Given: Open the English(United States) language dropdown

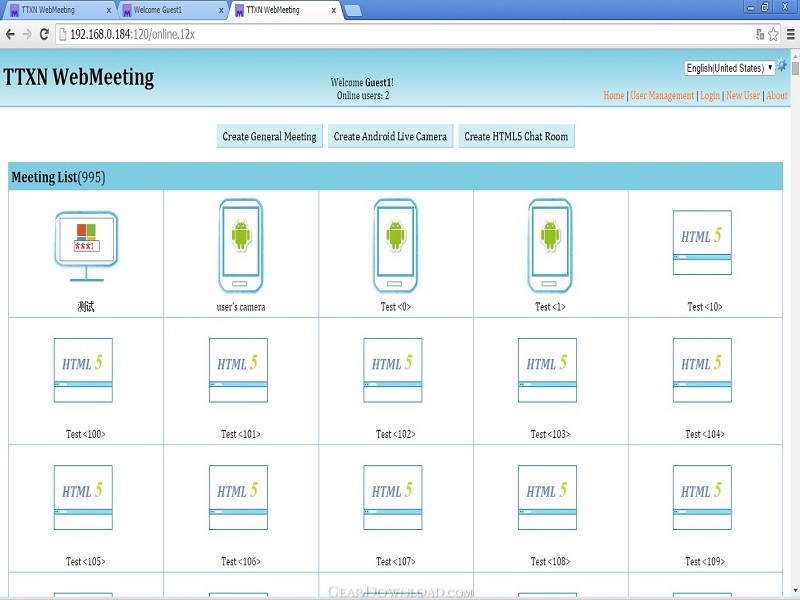Looking at the screenshot, I should 730,68.
